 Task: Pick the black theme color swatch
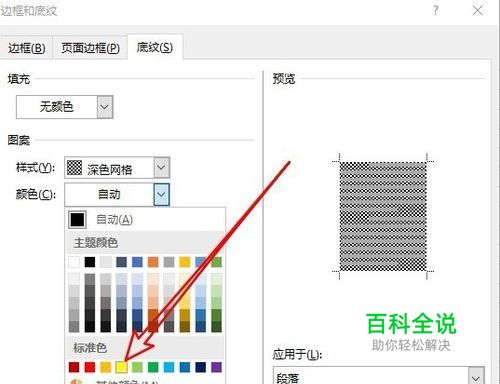coord(90,262)
